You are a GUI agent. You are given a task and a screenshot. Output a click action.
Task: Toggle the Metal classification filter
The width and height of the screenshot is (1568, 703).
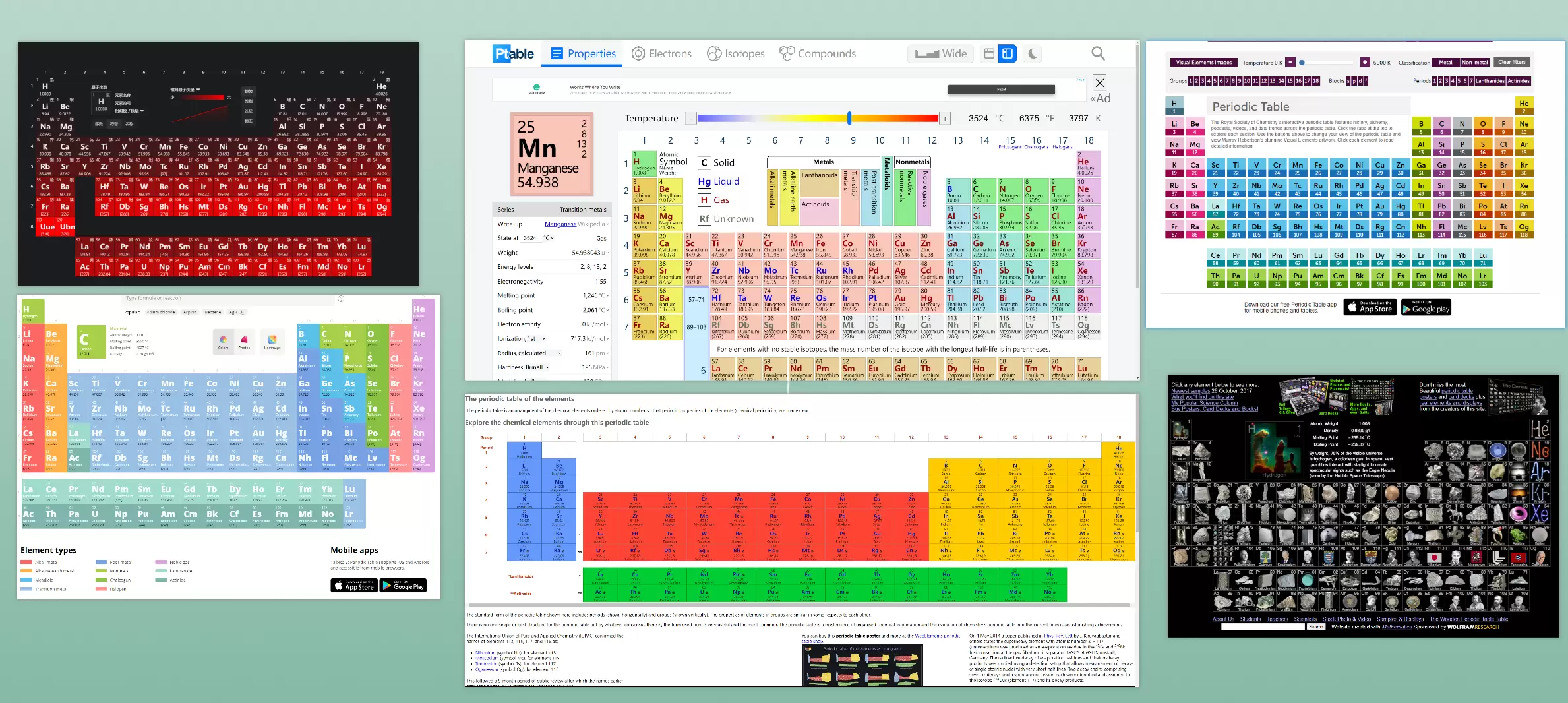(x=1445, y=63)
